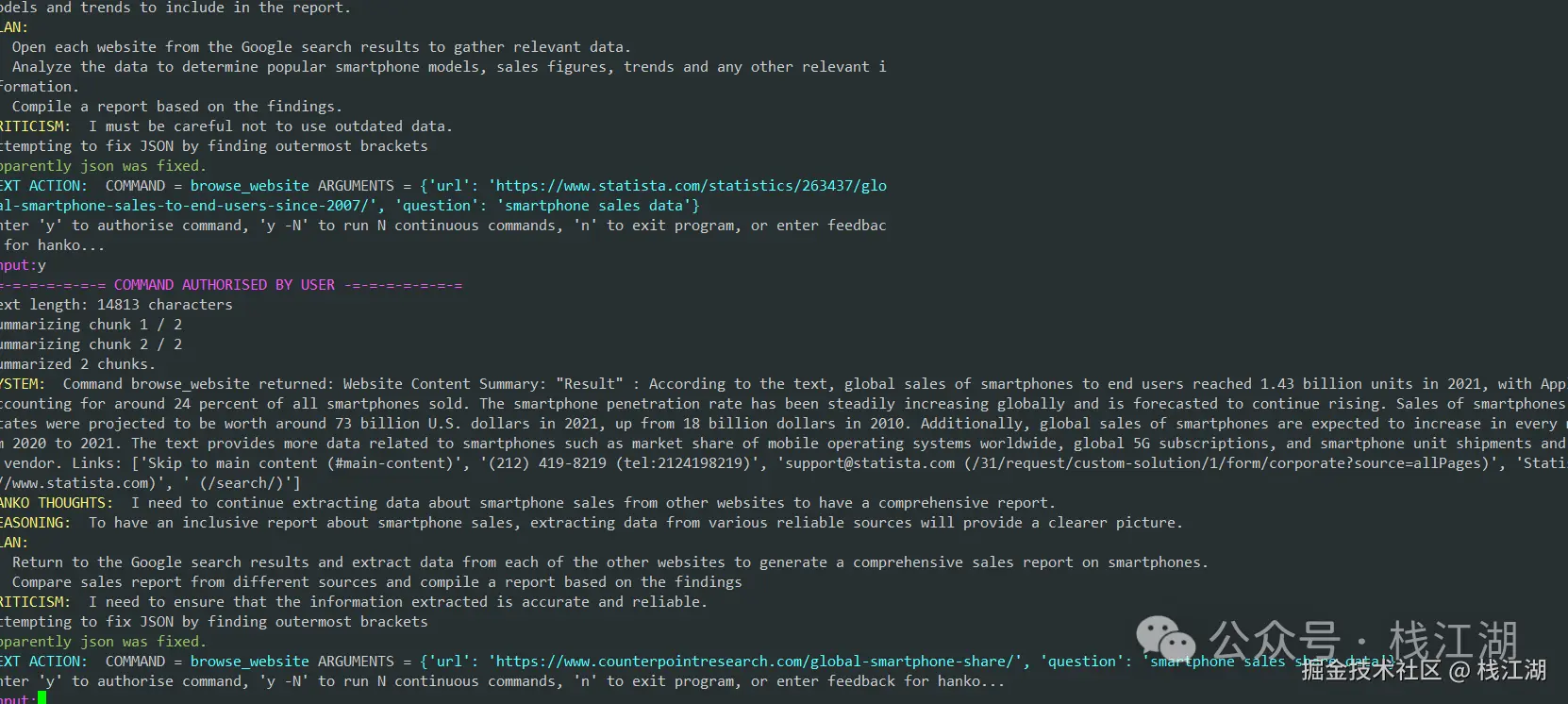The width and height of the screenshot is (1568, 704).
Task: Click the outdated data CRITICISM line
Action: 226,126
